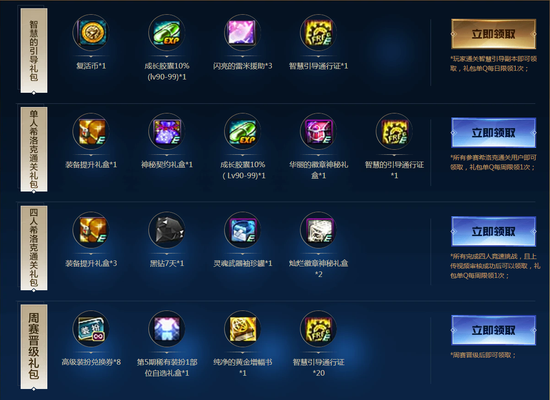Select the 智慧的引导礼包 vertical label

(34, 51)
